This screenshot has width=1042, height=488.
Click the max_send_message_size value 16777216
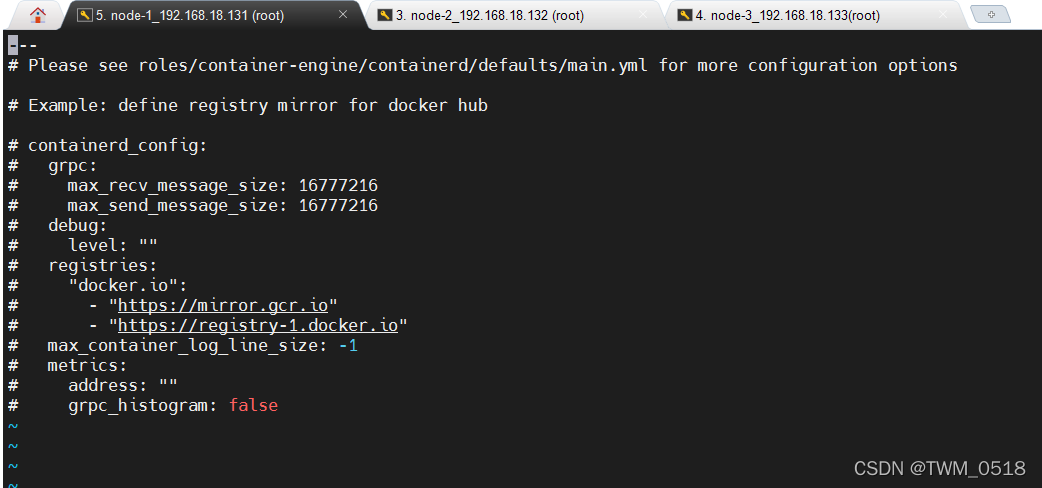[338, 205]
